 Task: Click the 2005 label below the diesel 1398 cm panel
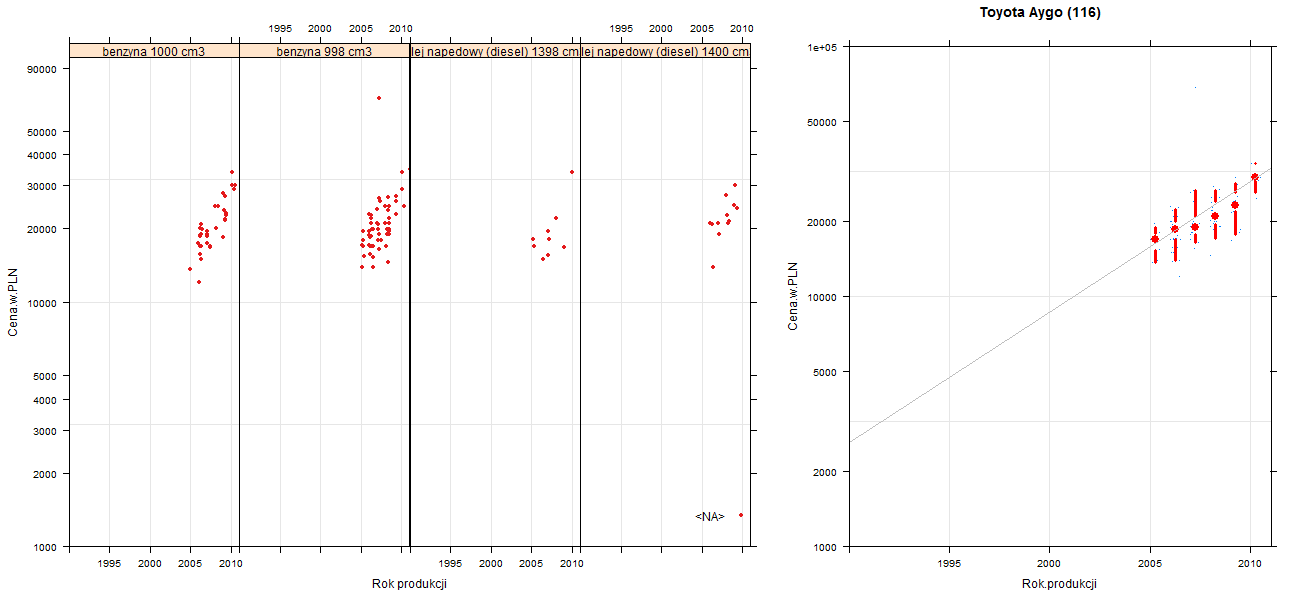(x=531, y=564)
